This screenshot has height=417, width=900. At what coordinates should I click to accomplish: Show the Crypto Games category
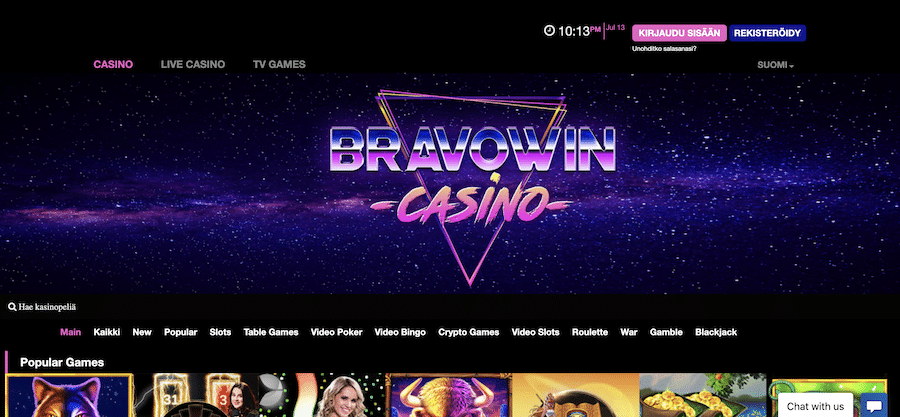pyautogui.click(x=468, y=332)
